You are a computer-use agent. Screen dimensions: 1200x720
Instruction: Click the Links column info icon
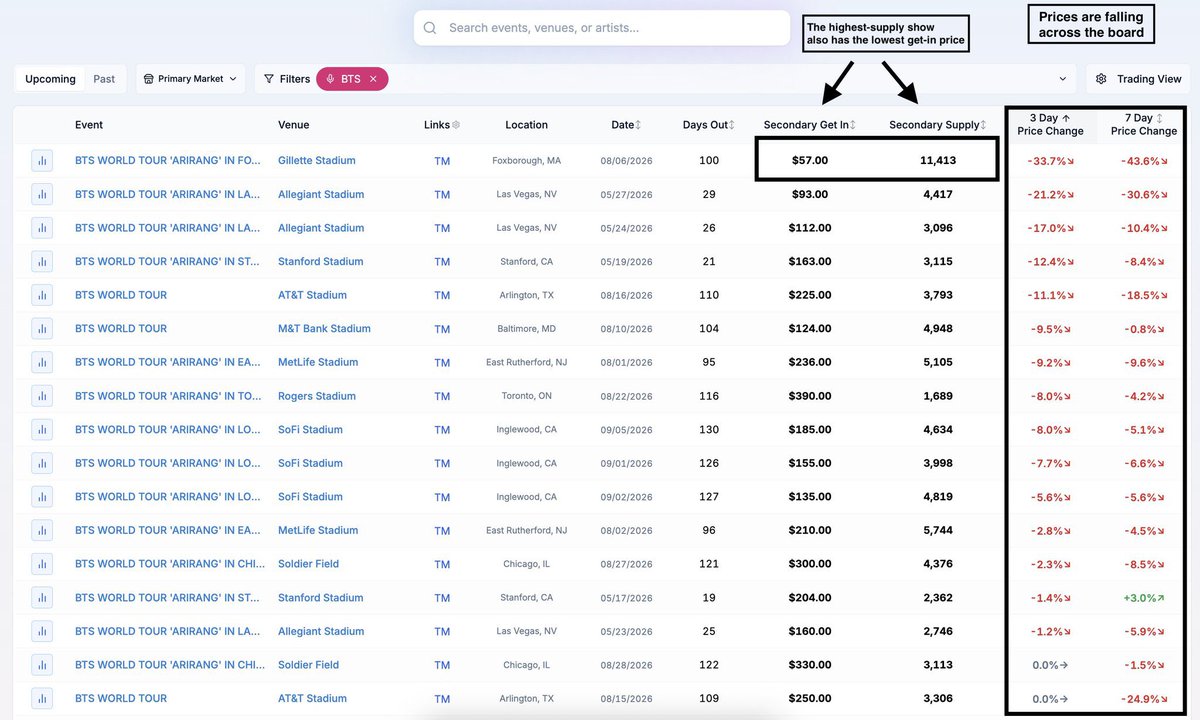point(456,125)
